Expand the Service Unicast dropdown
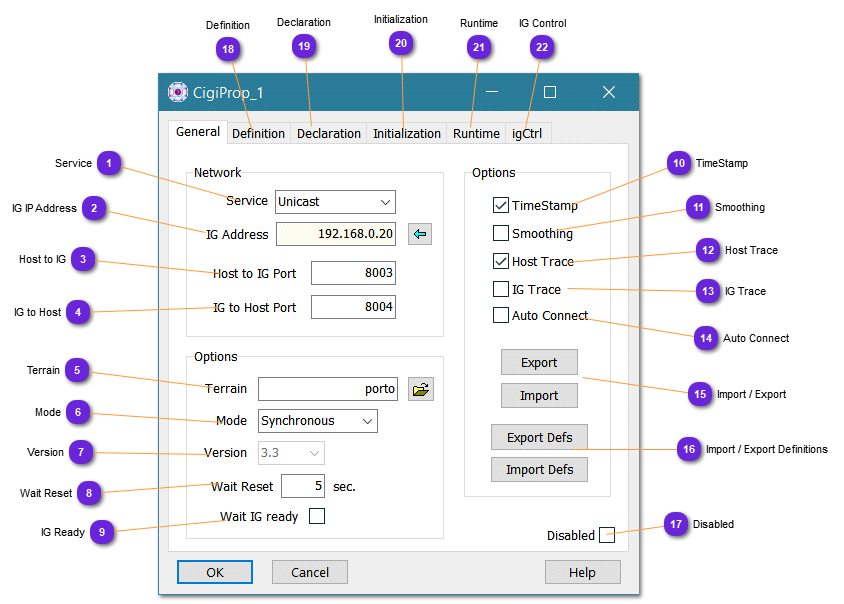844x604 pixels. click(x=335, y=202)
